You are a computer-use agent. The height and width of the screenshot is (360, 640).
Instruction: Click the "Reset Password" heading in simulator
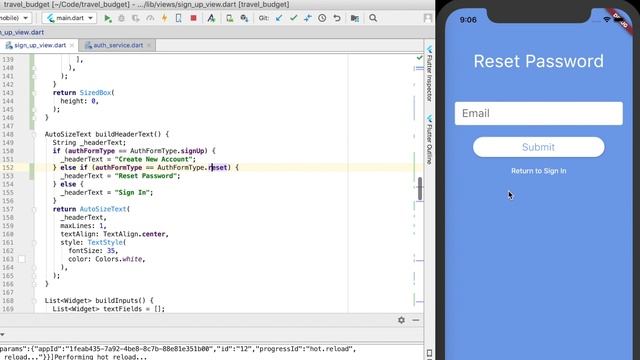click(538, 61)
